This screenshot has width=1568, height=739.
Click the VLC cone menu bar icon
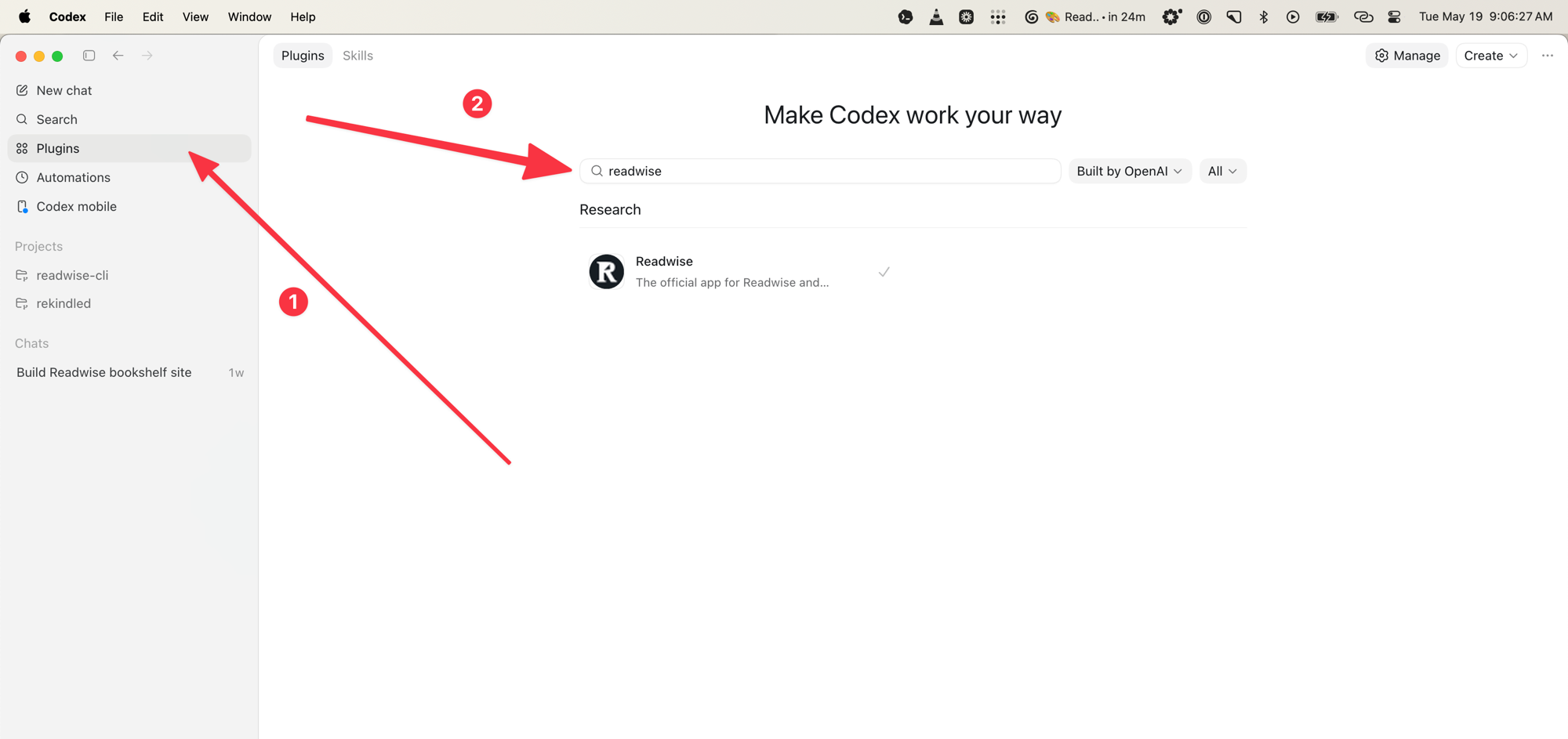coord(936,16)
